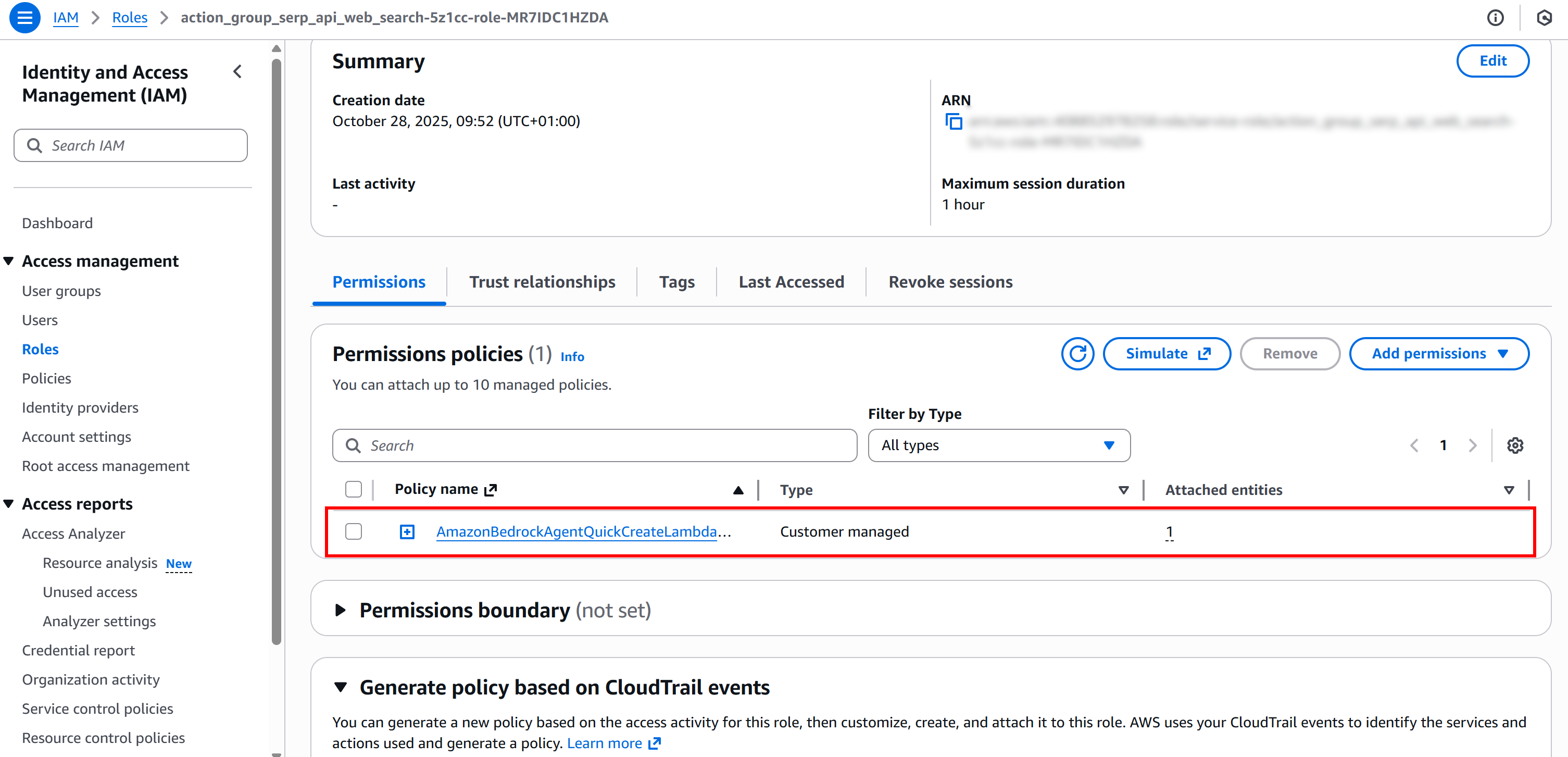Open the hamburger navigation menu
This screenshot has width=1568, height=757.
coord(24,18)
